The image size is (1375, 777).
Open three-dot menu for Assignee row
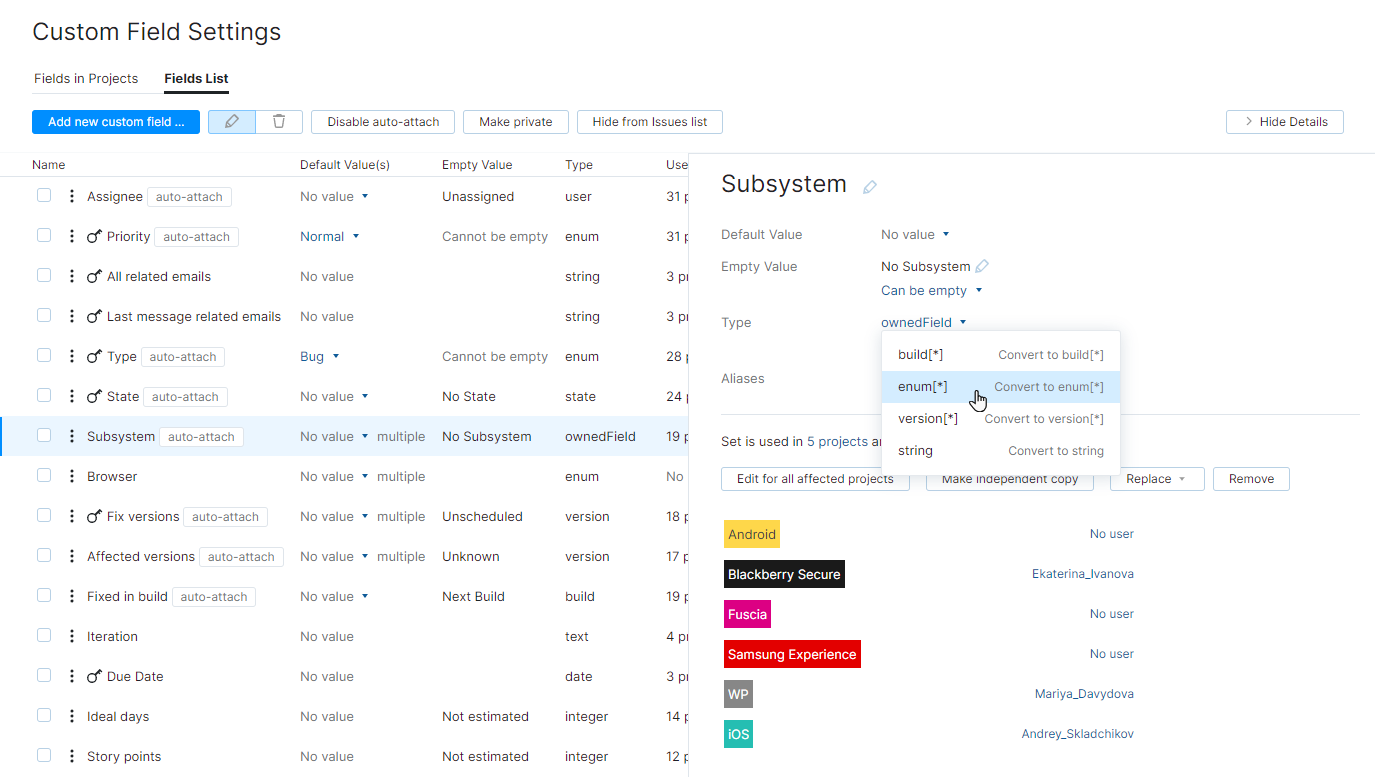(71, 196)
